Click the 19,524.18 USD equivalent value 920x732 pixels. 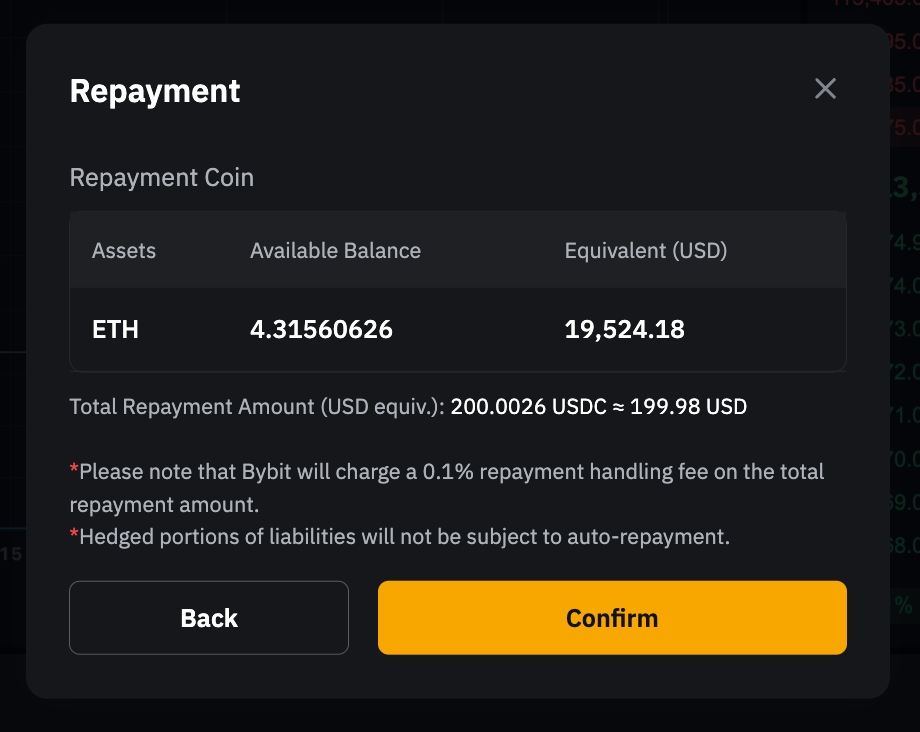point(624,330)
